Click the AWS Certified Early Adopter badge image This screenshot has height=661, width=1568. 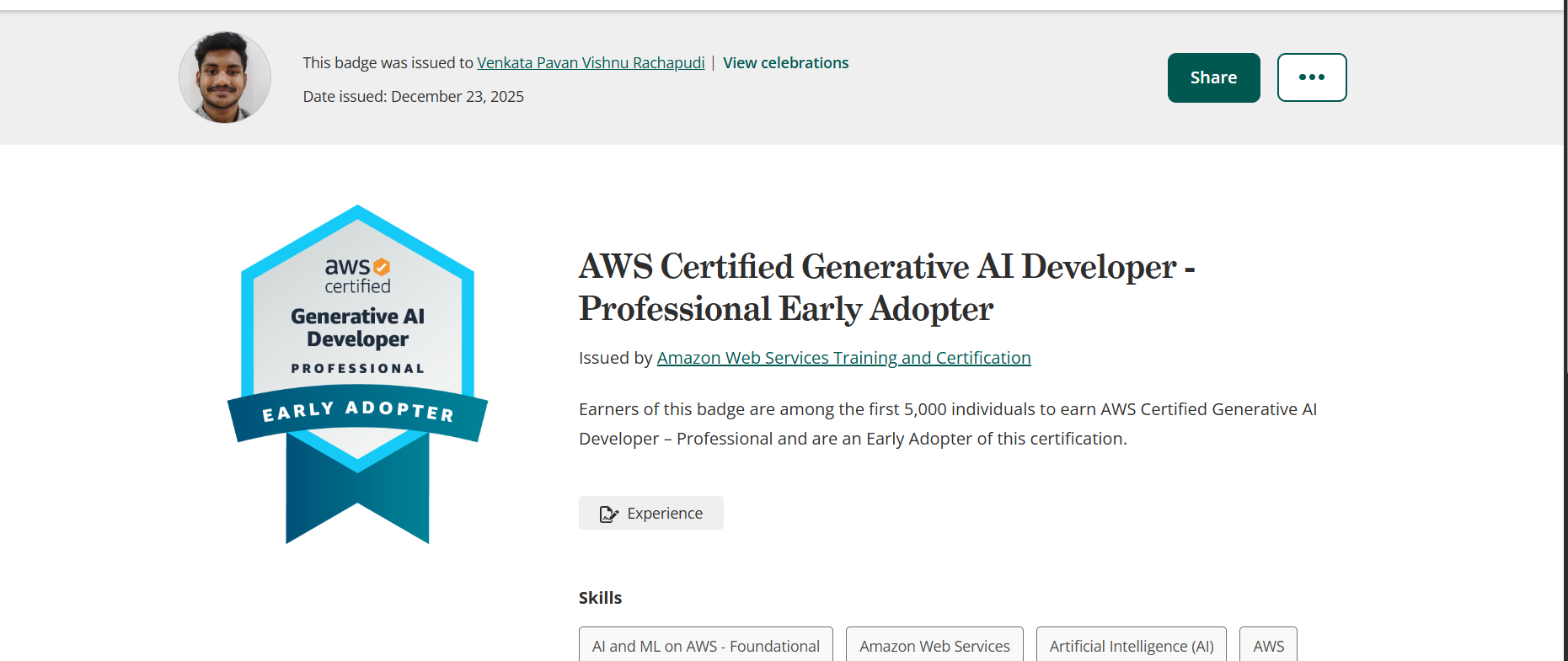coord(357,374)
